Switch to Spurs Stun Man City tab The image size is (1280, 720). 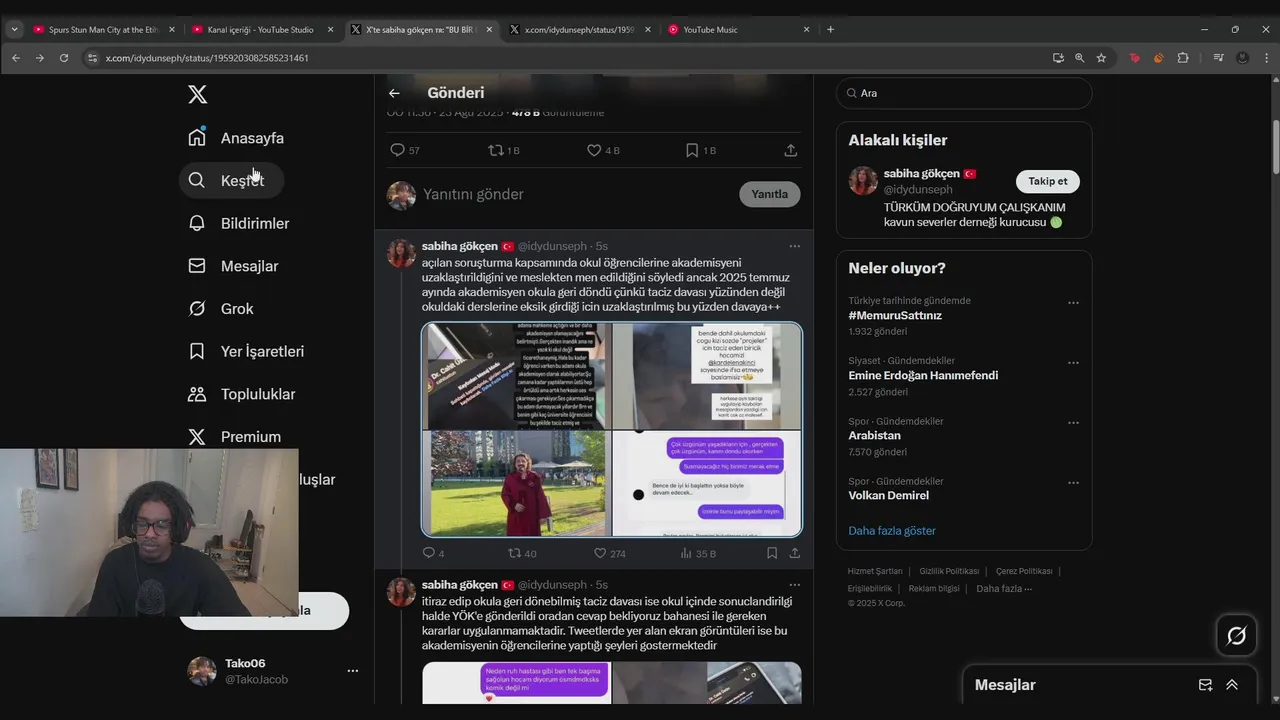pos(105,29)
